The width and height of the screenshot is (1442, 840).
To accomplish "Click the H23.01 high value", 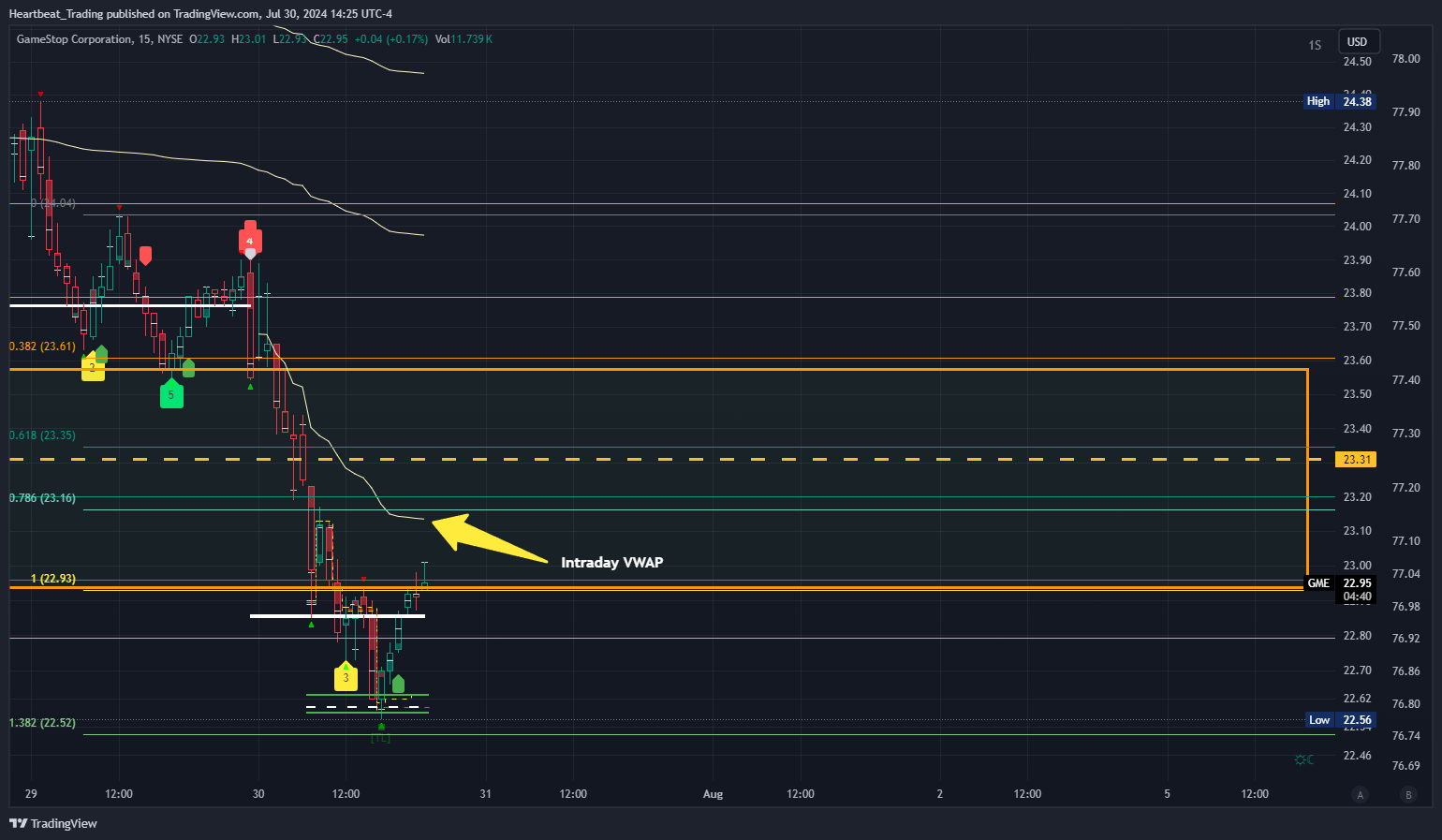I will pos(249,39).
